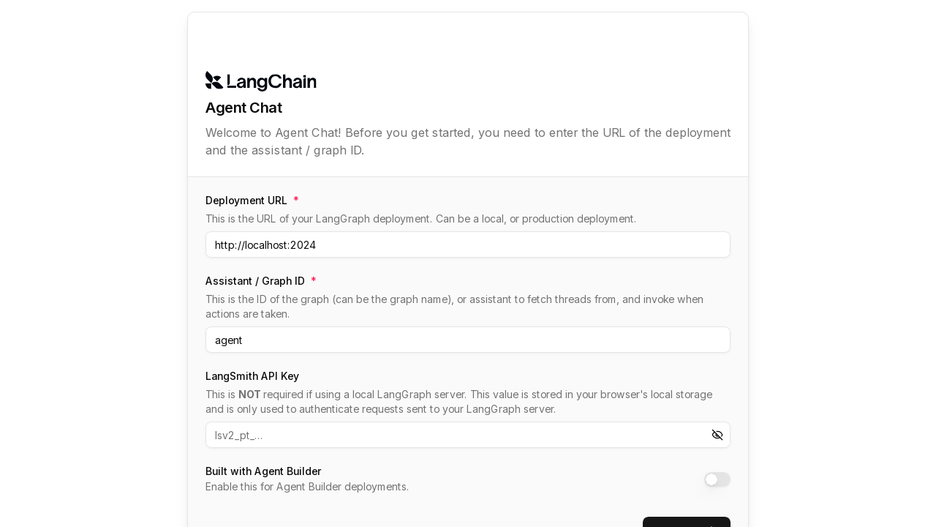The image size is (936, 527).
Task: Click the Deployment URL label
Action: pyautogui.click(x=246, y=201)
